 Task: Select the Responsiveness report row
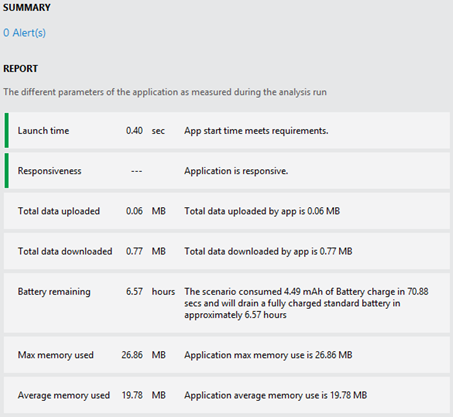(x=227, y=171)
